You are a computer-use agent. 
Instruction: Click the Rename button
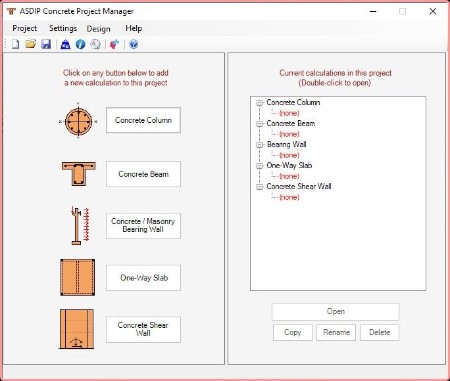[x=336, y=332]
